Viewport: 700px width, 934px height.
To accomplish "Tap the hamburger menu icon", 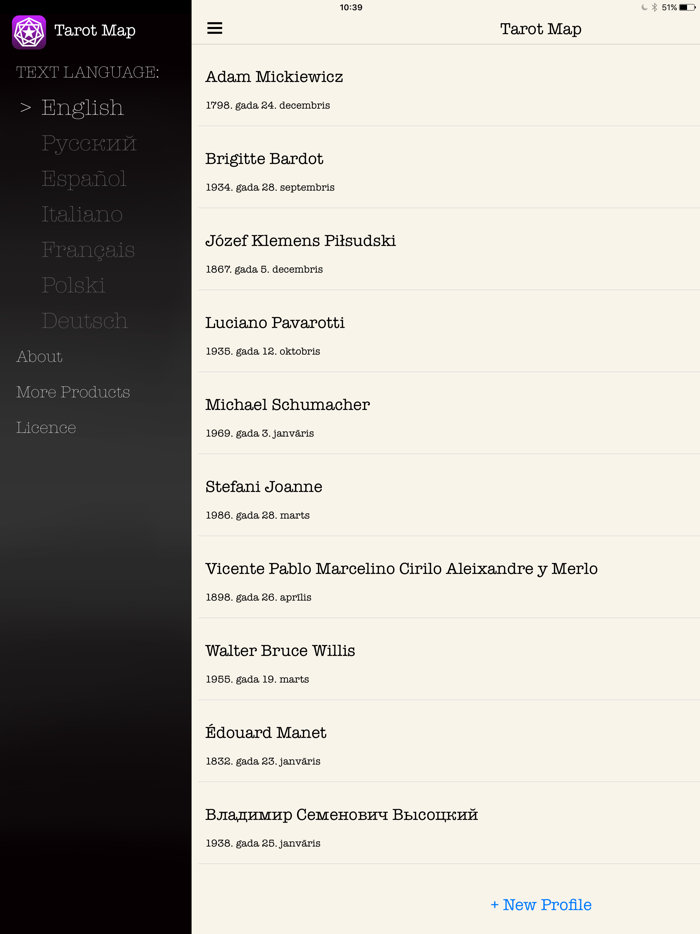I will click(215, 28).
